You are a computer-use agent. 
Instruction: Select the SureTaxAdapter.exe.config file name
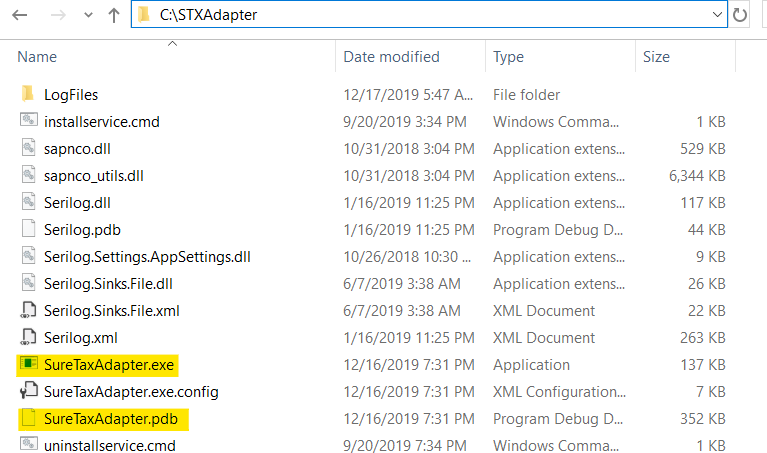pyautogui.click(x=131, y=392)
